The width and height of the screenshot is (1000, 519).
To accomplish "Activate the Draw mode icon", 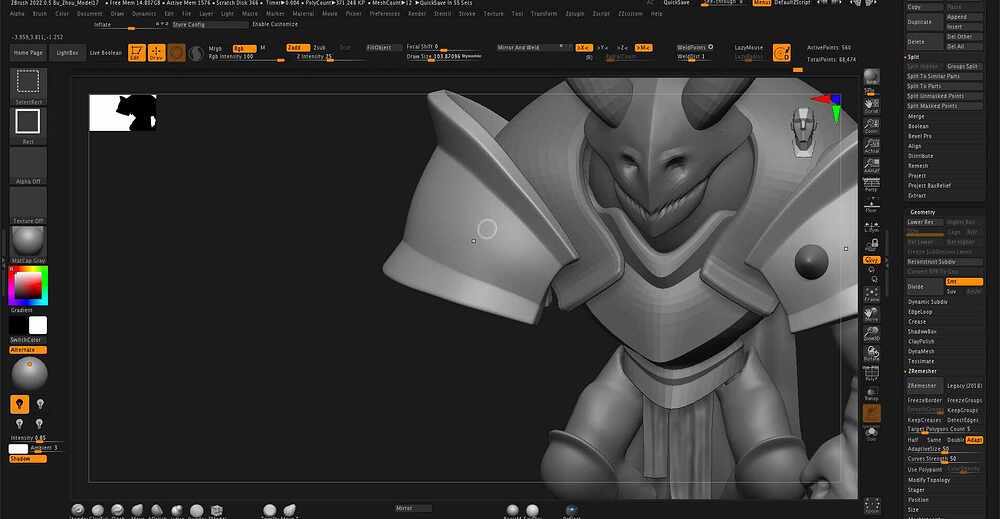I will tap(156, 52).
